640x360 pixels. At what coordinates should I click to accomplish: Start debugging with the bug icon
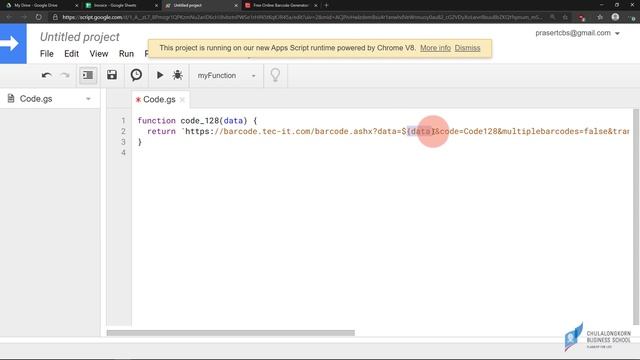[x=178, y=75]
